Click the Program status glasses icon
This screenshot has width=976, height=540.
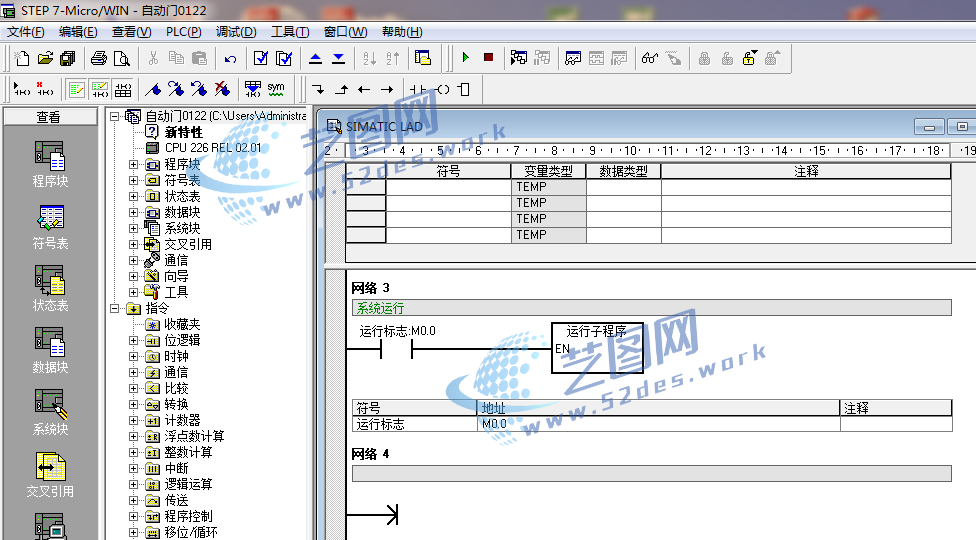(x=650, y=58)
